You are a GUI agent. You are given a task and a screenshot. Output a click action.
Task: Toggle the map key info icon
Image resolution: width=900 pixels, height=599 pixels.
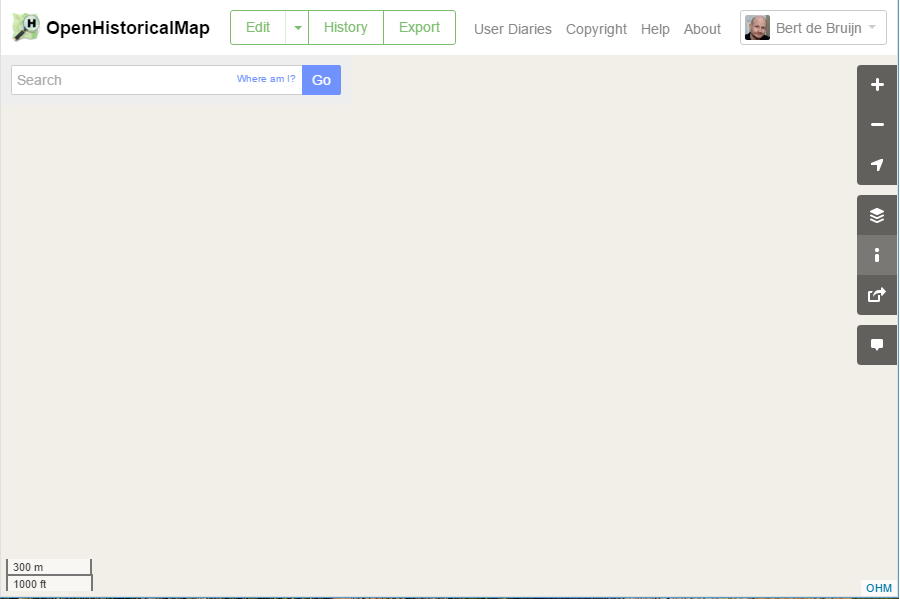click(877, 255)
